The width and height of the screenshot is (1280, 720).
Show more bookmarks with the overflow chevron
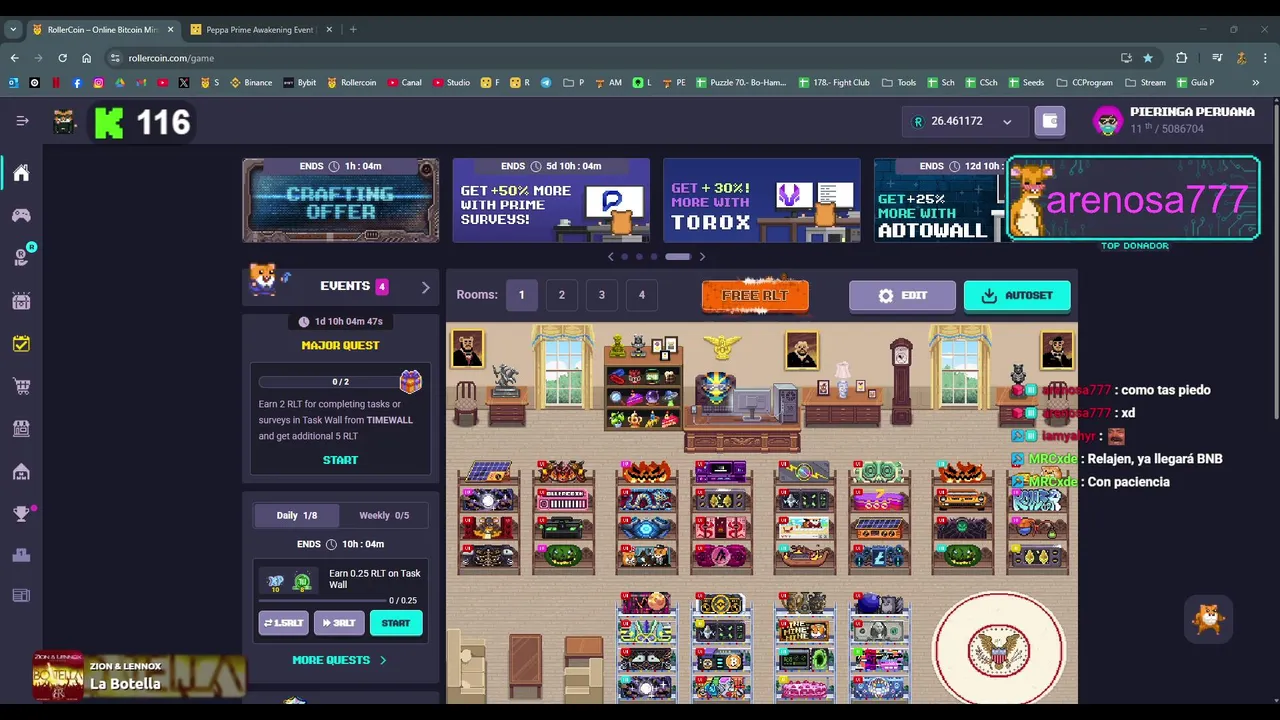pyautogui.click(x=1256, y=83)
